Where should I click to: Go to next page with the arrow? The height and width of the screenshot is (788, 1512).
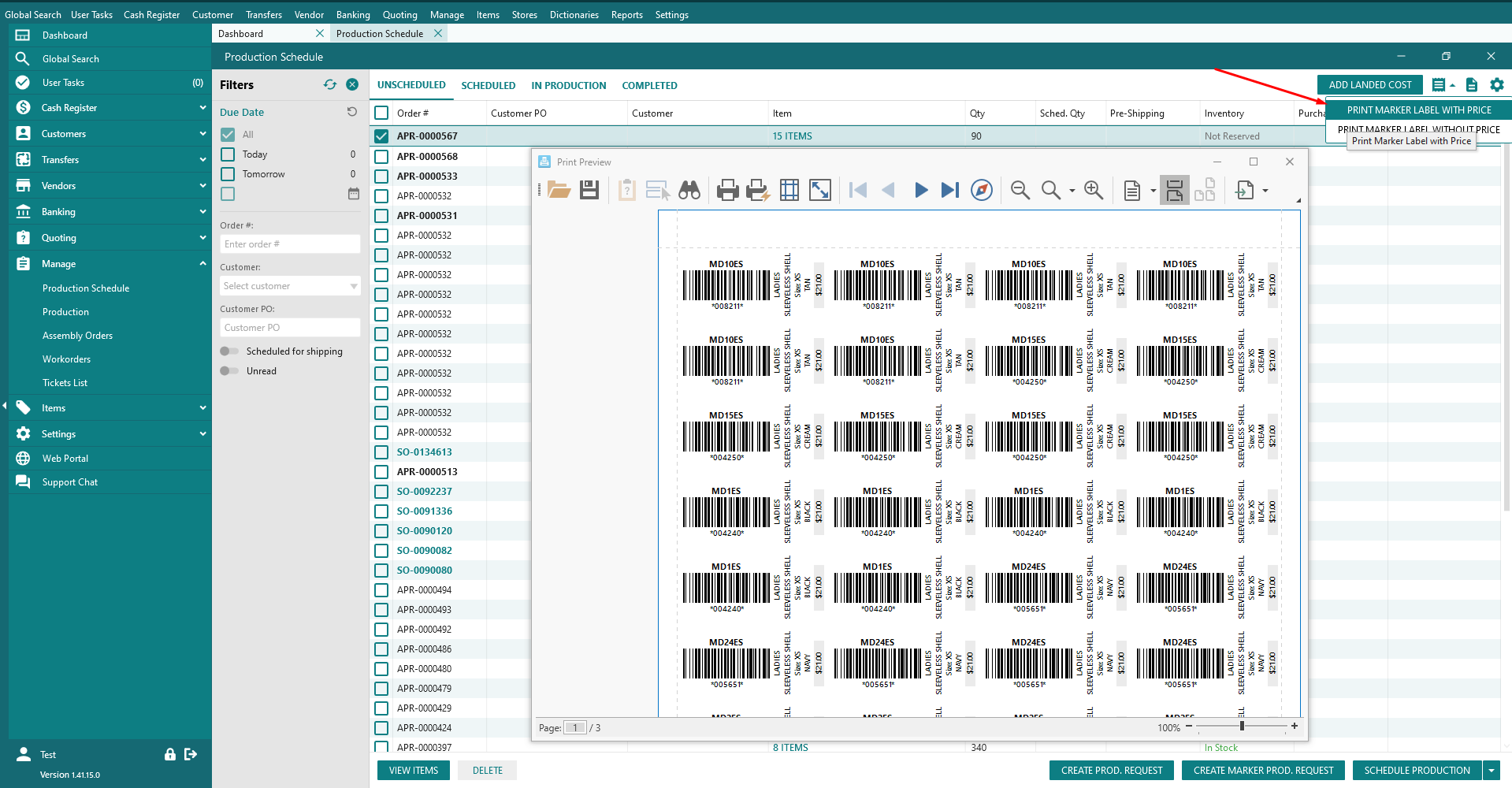(x=920, y=190)
